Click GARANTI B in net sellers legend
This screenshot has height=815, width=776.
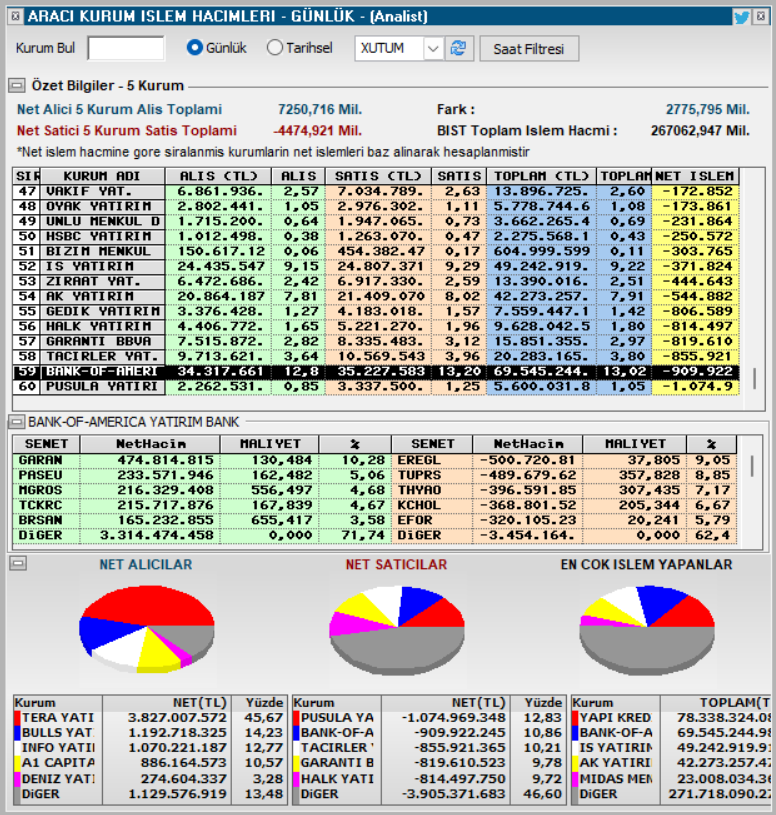(337, 763)
